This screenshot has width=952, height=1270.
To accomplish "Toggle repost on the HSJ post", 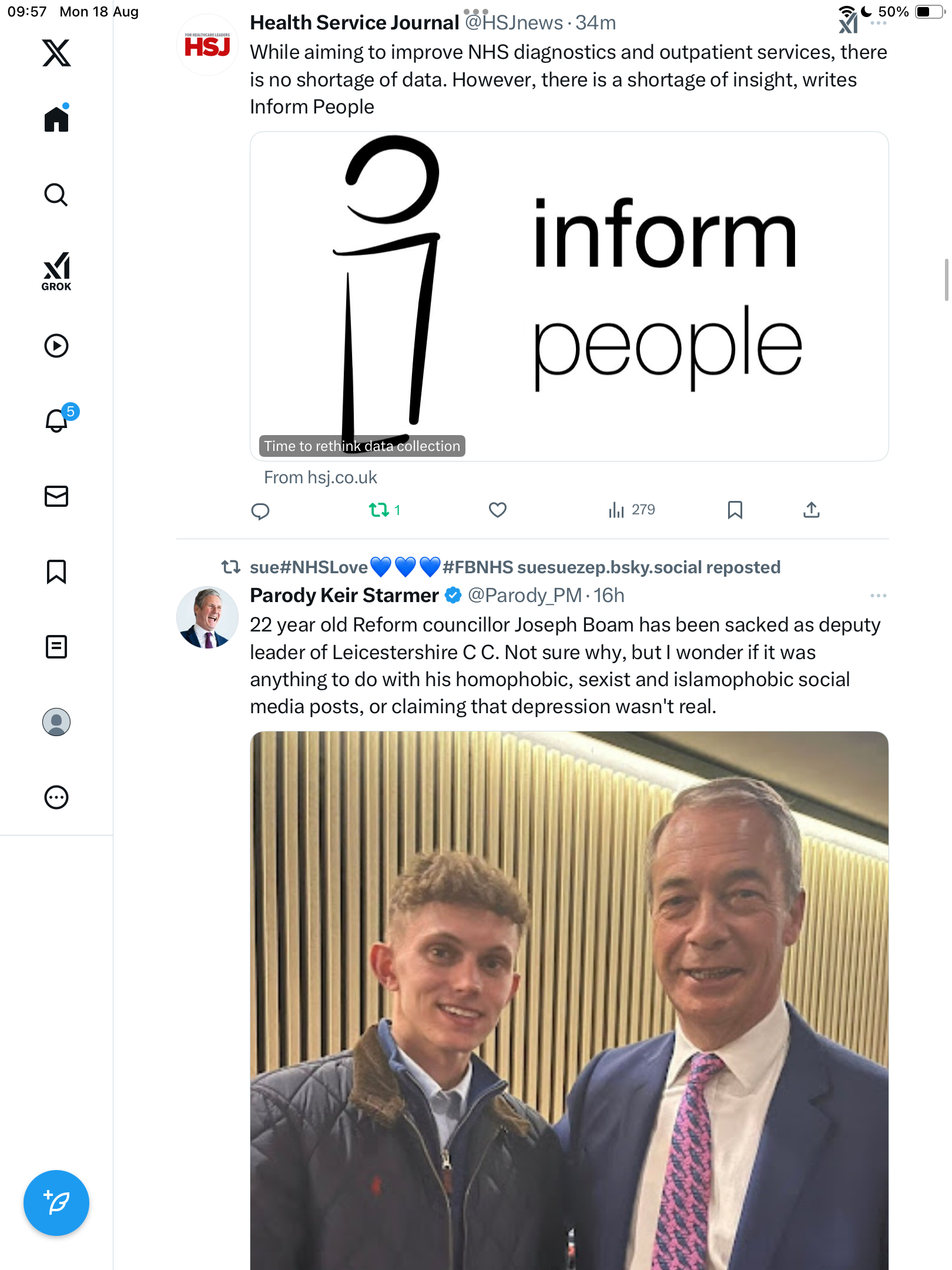I will click(379, 510).
